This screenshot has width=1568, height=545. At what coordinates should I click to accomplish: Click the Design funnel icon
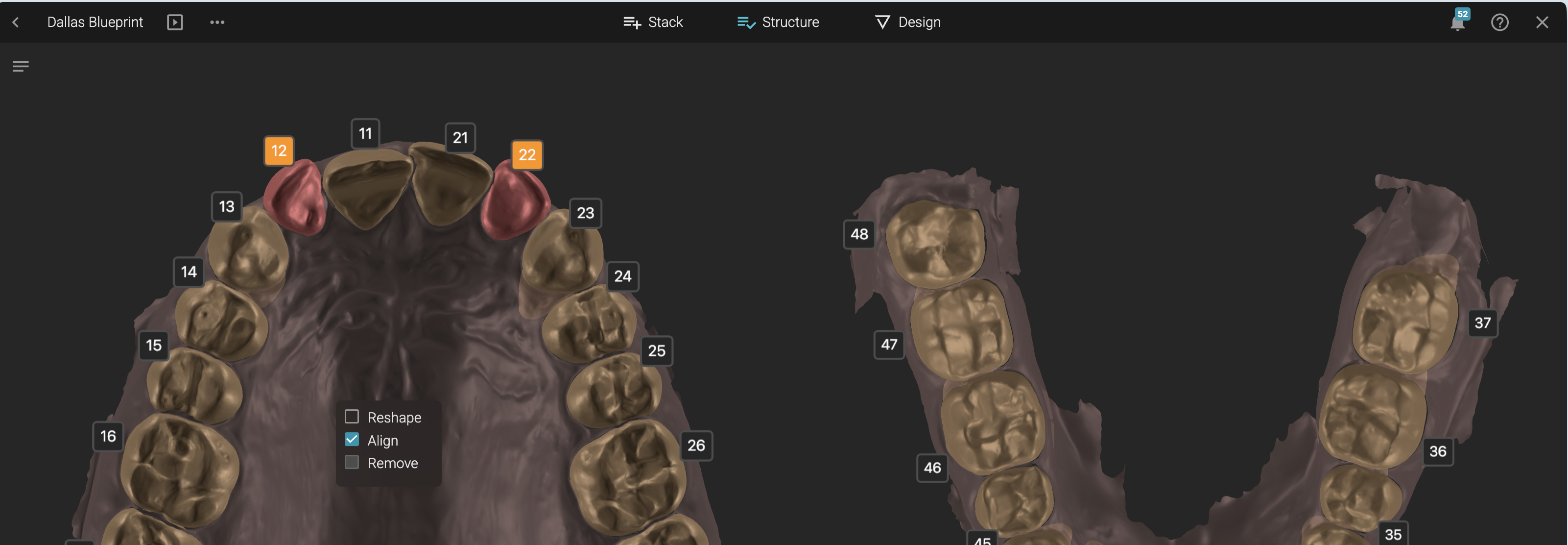pyautogui.click(x=882, y=23)
